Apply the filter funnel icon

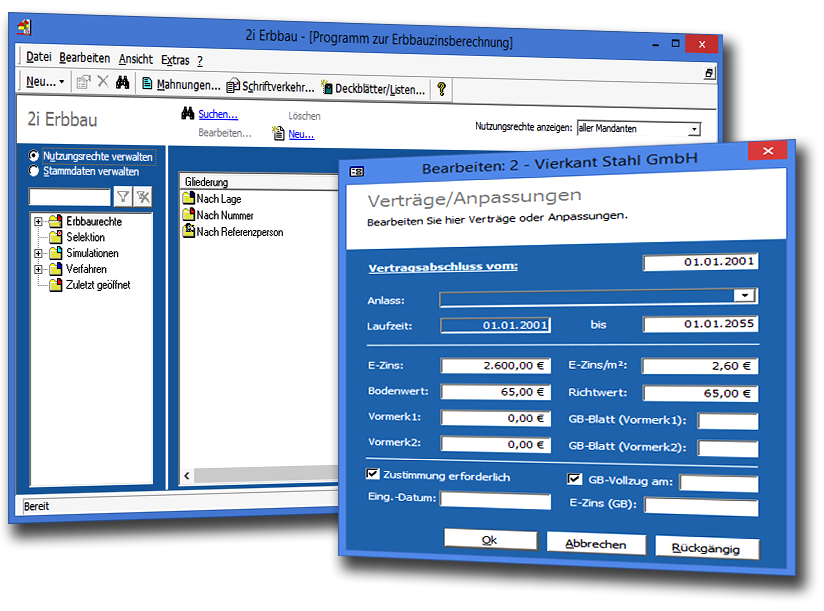[123, 197]
